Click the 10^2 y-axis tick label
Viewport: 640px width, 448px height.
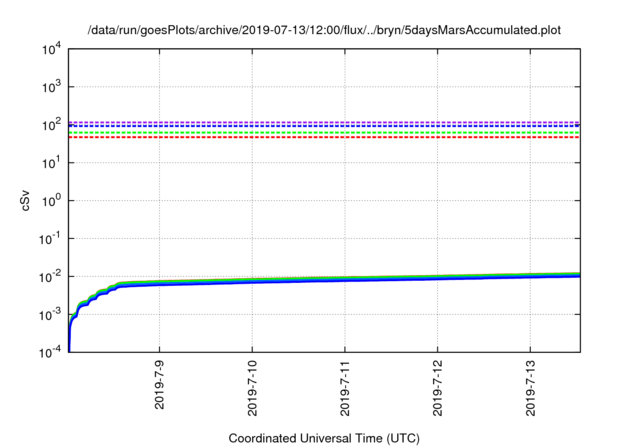(51, 125)
